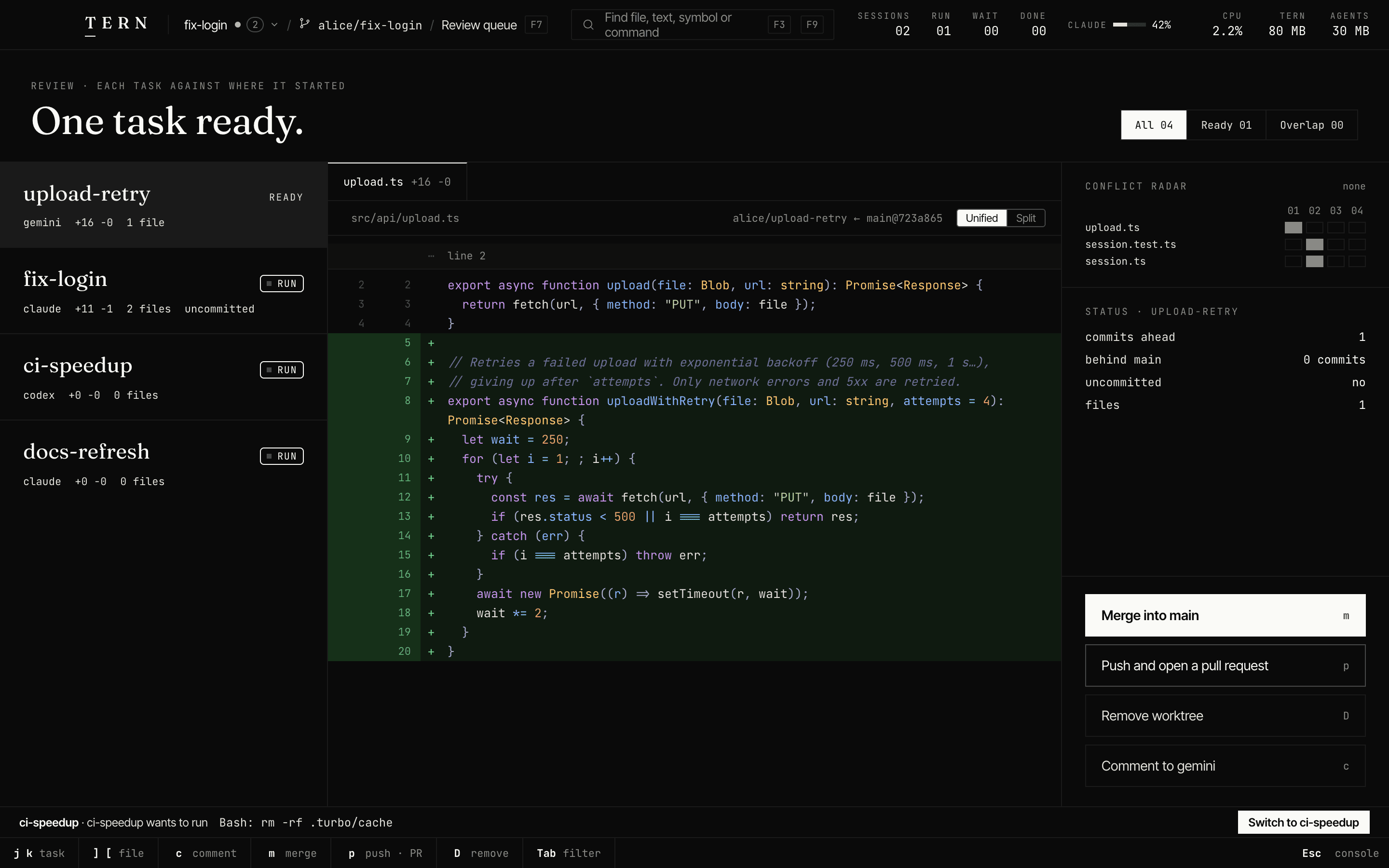This screenshot has width=1389, height=868.
Task: Open Review queue breadcrumb
Action: 479,25
